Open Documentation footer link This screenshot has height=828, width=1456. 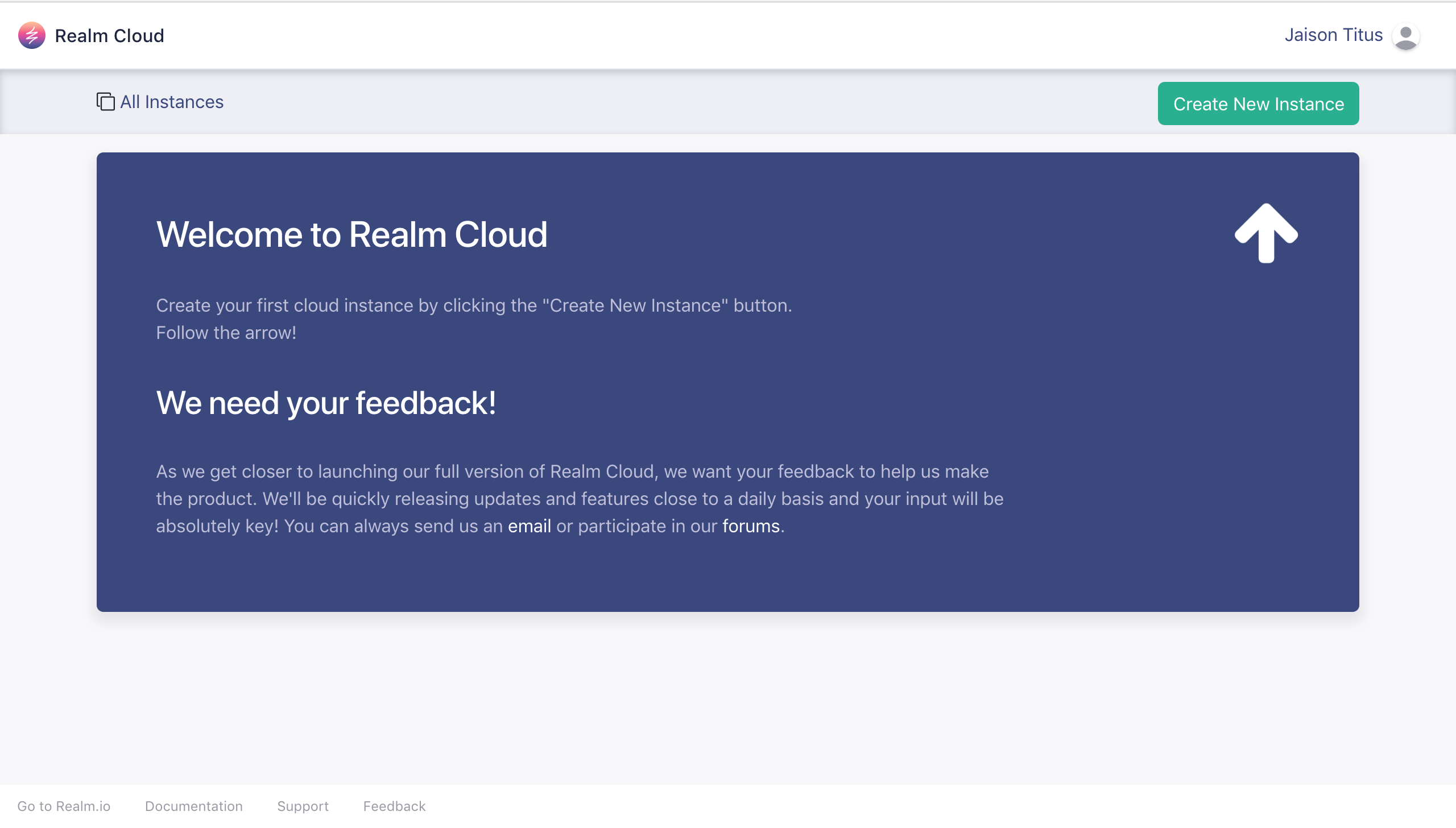(x=193, y=806)
